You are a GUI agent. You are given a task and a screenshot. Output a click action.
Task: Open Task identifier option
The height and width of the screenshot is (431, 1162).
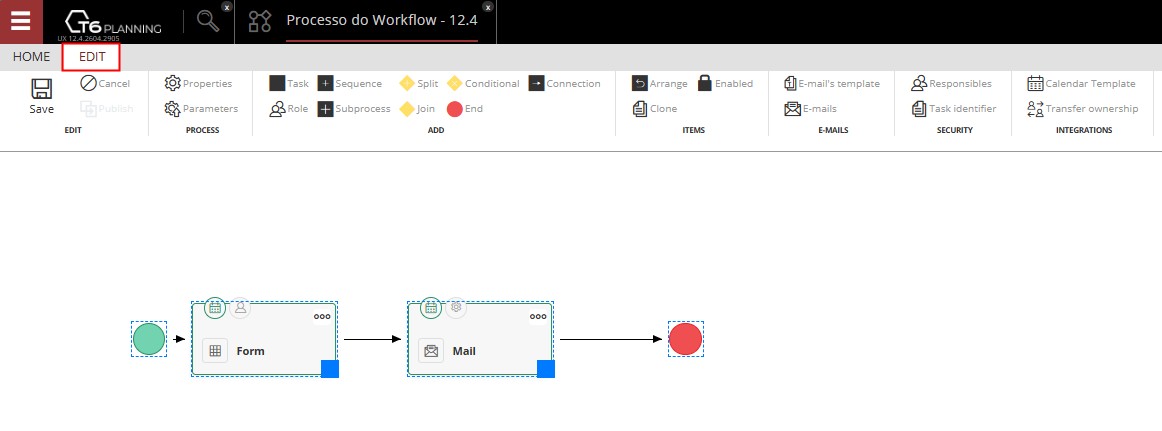[x=954, y=109]
